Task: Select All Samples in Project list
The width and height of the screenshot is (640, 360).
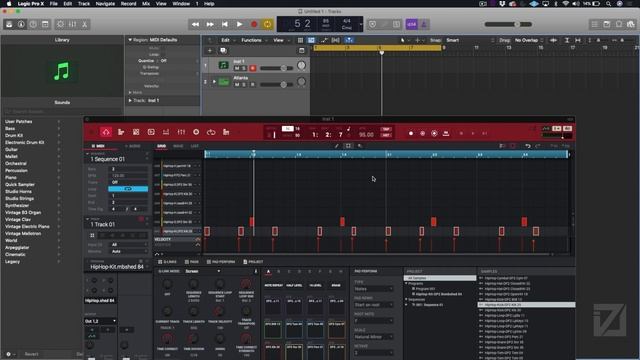Action: [x=440, y=278]
